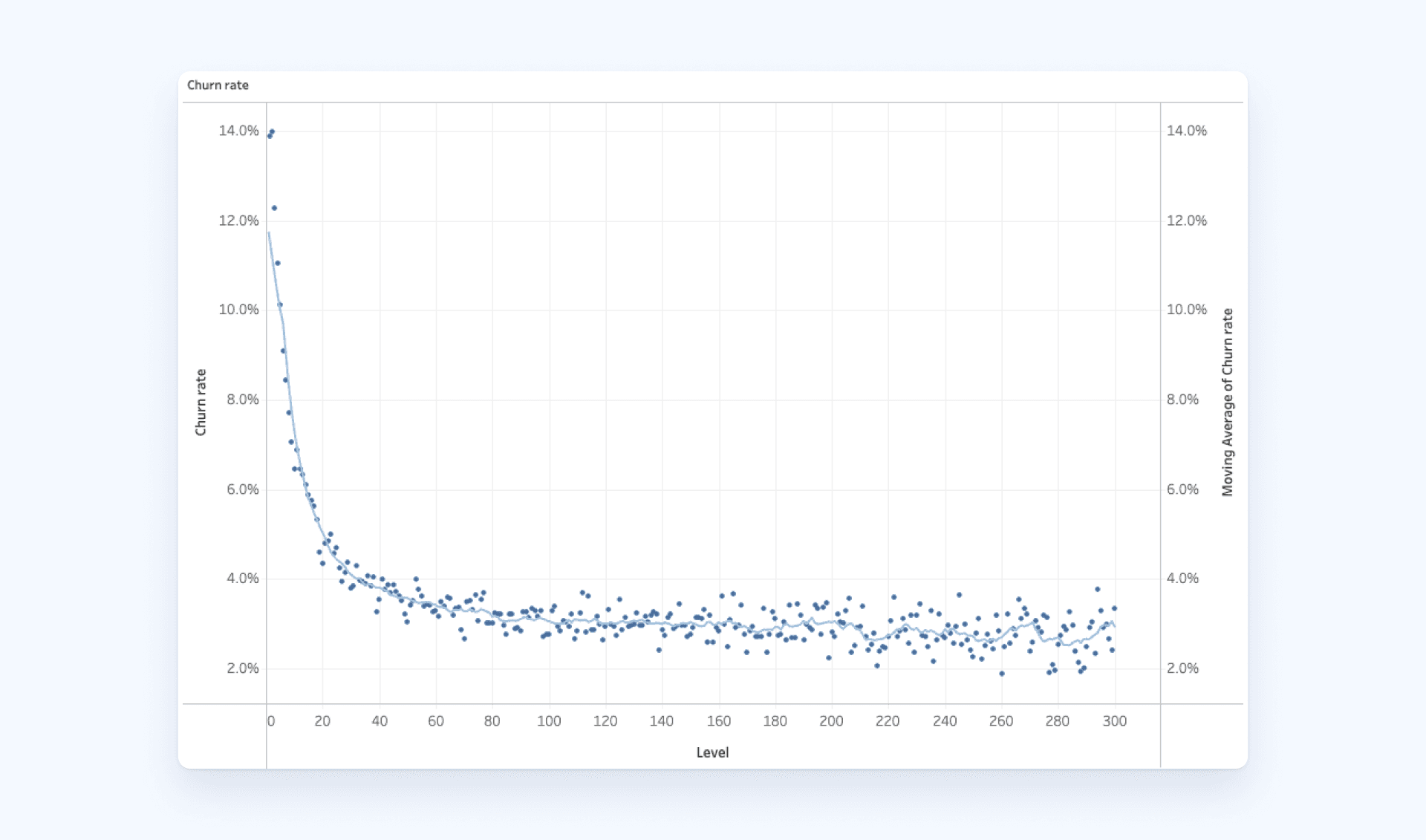Click the 6.0% tick on left axis
This screenshot has height=840, width=1426.
click(x=243, y=489)
